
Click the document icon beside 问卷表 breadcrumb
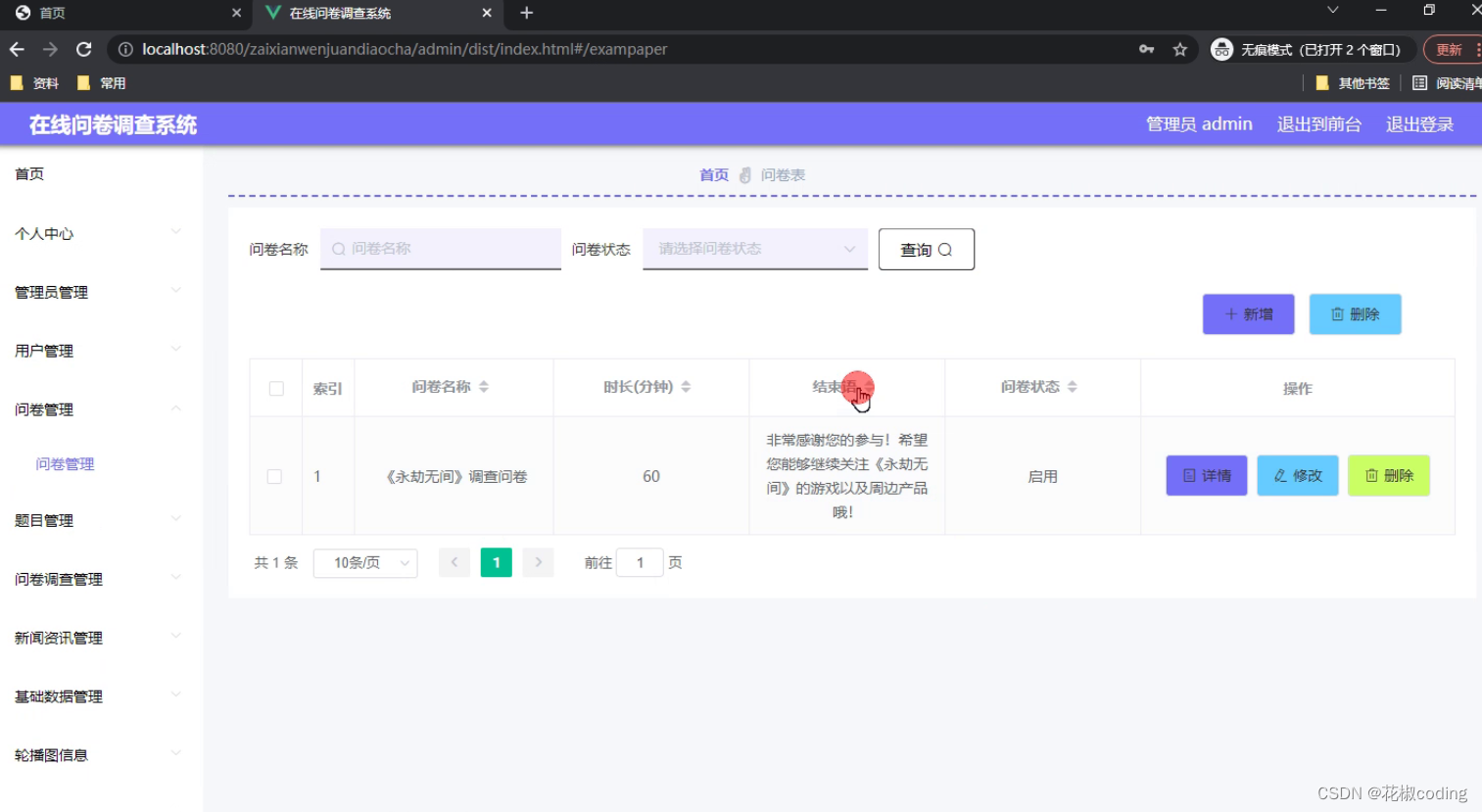point(744,174)
